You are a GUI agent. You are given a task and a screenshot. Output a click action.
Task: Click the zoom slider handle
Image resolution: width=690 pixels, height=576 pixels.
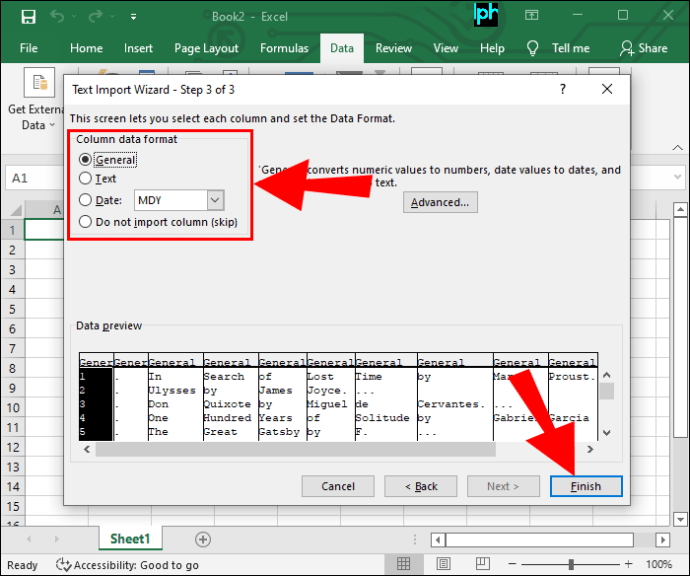[571, 564]
